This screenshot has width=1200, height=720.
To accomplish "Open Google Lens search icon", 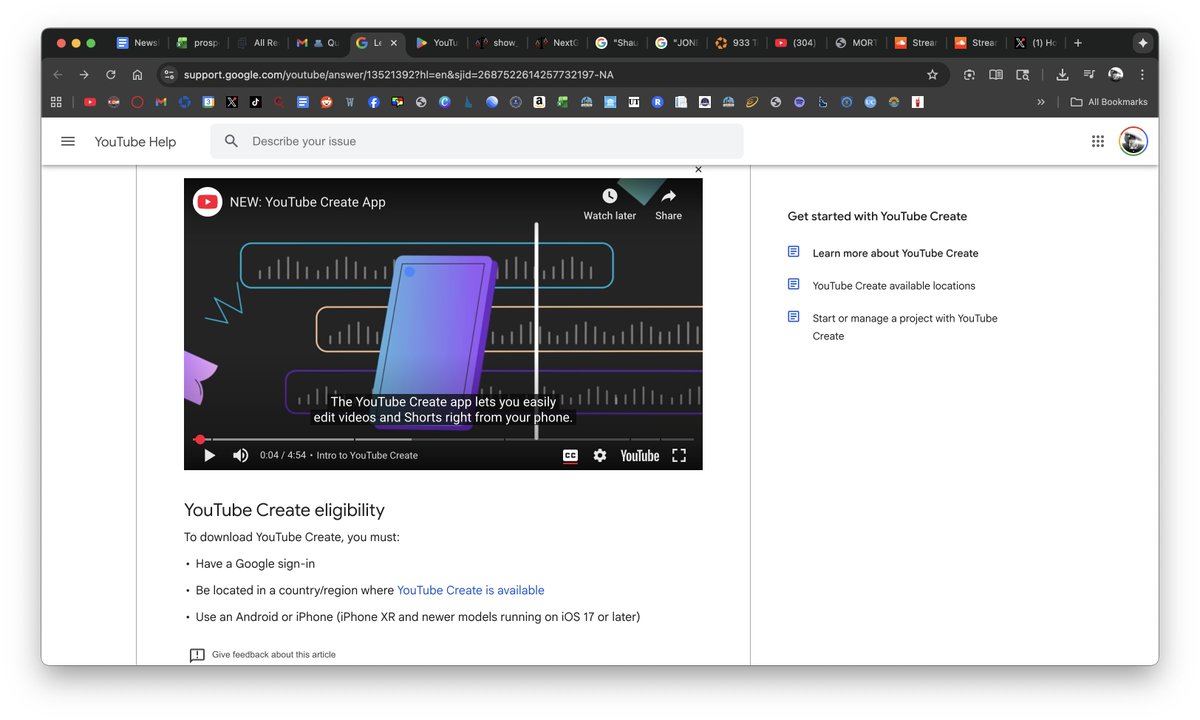I will tap(969, 74).
